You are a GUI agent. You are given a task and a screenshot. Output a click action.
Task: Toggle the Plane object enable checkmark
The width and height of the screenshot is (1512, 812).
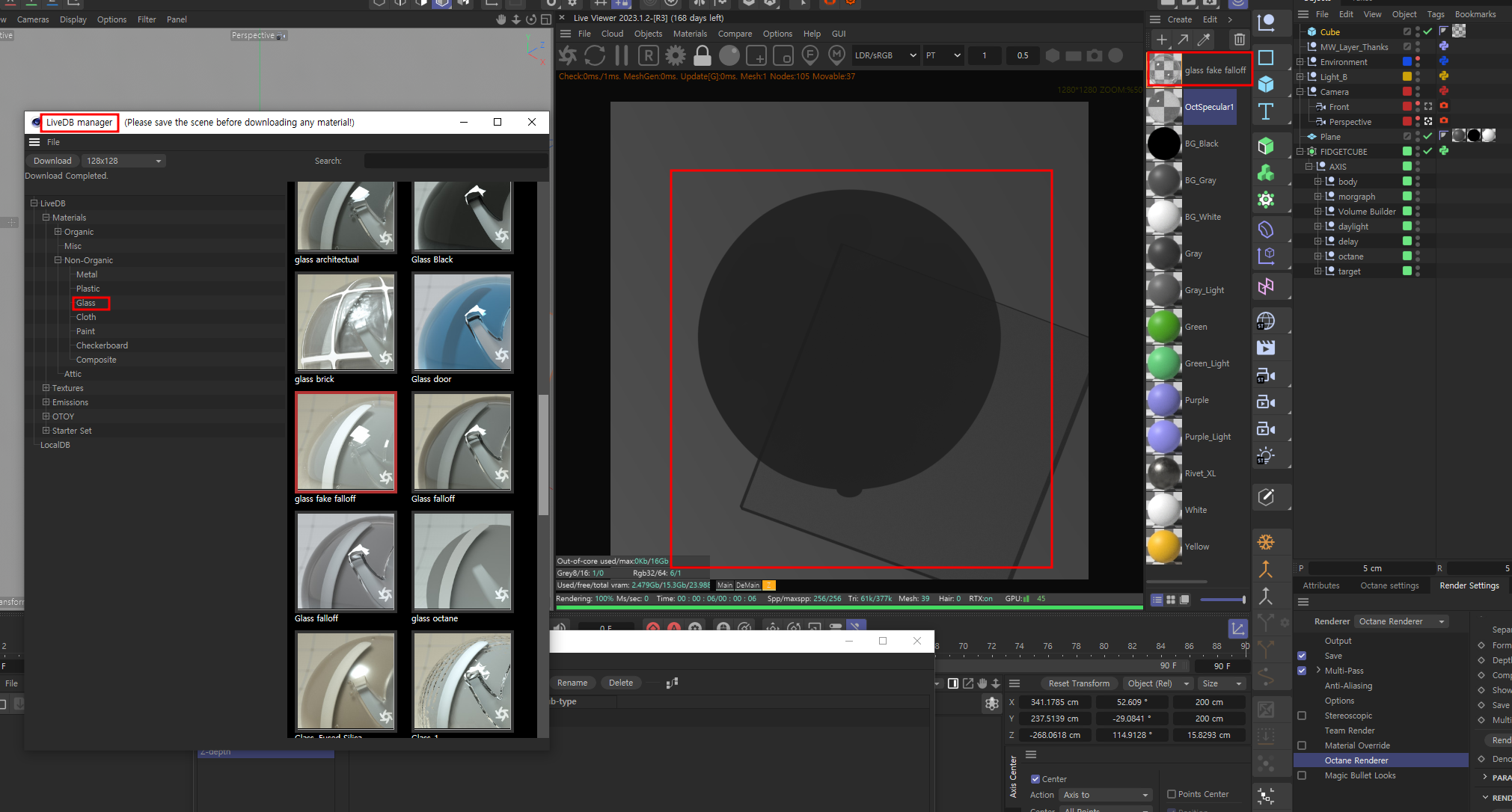[1427, 136]
